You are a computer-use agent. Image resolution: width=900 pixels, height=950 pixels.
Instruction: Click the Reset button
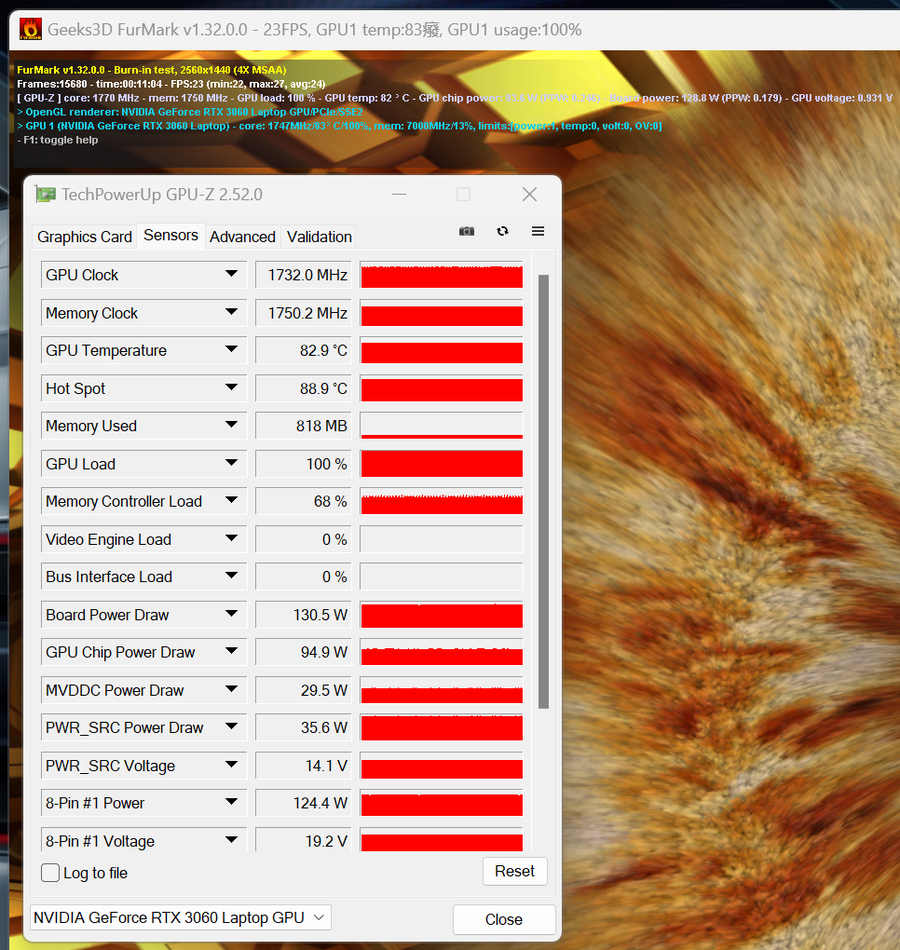point(515,871)
